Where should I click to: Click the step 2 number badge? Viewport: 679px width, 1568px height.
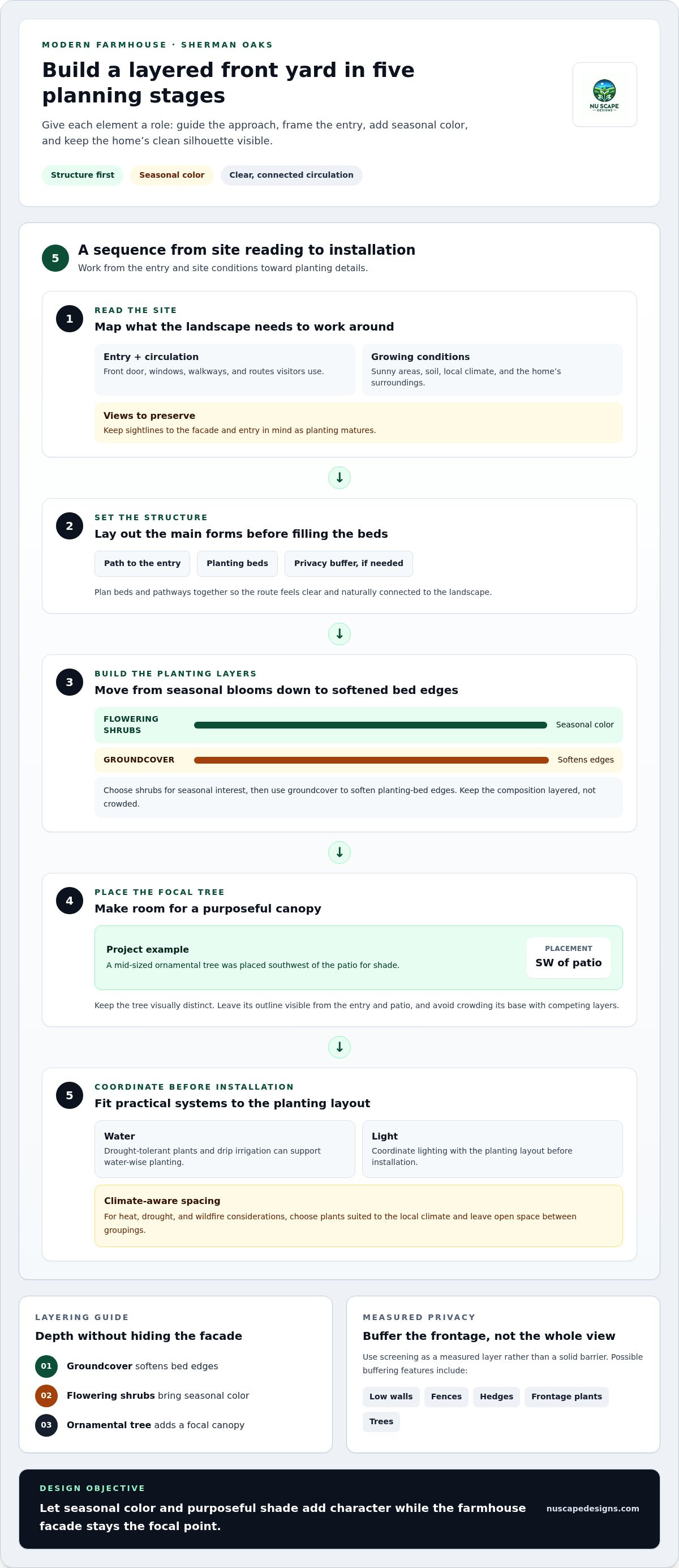[70, 526]
